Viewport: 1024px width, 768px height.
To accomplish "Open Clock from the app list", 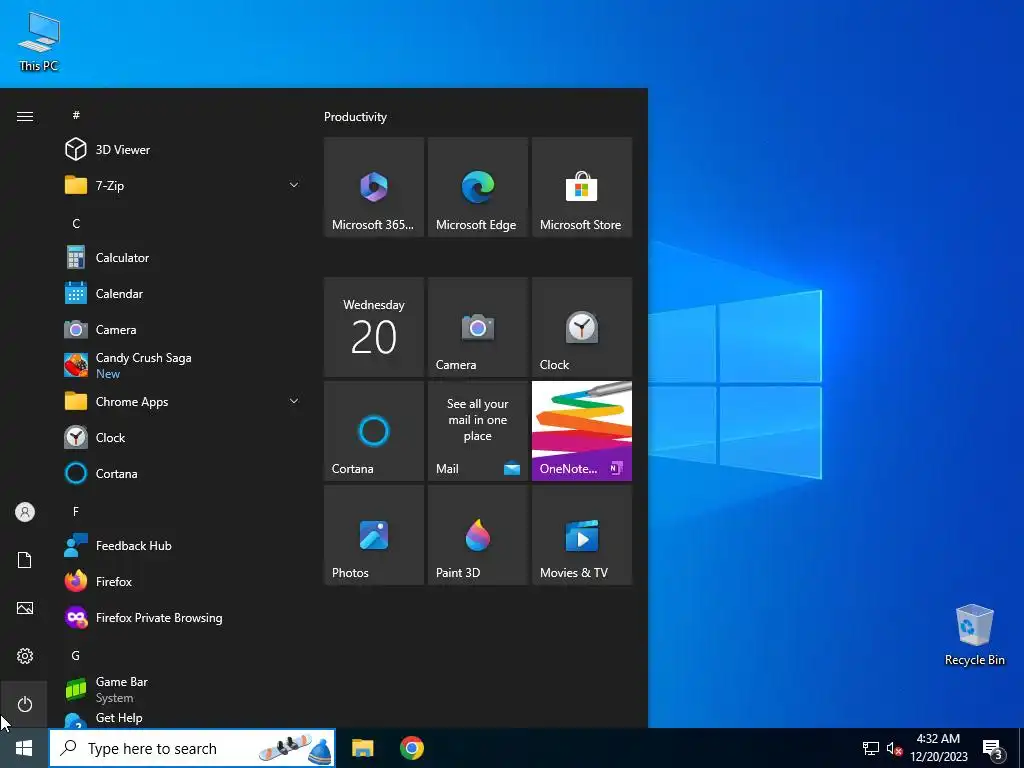I will (183, 438).
